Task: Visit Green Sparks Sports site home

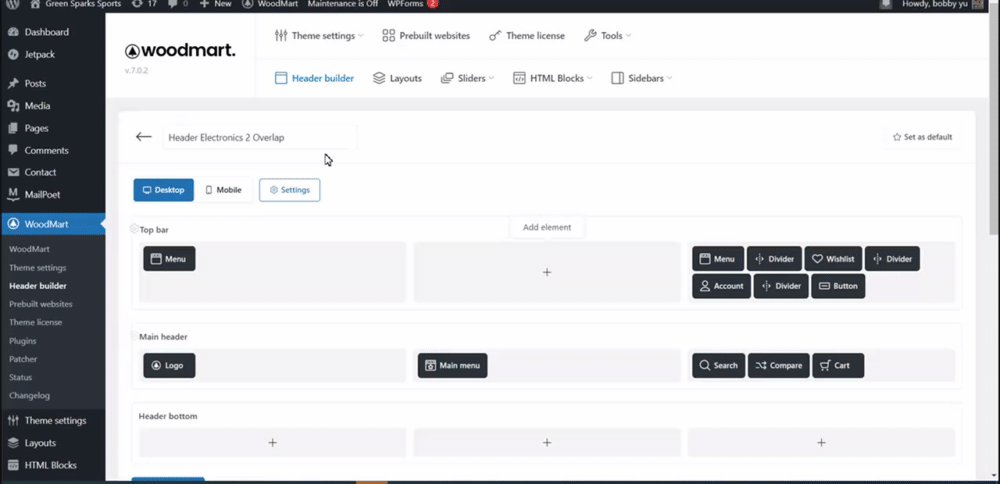Action: coord(75,4)
